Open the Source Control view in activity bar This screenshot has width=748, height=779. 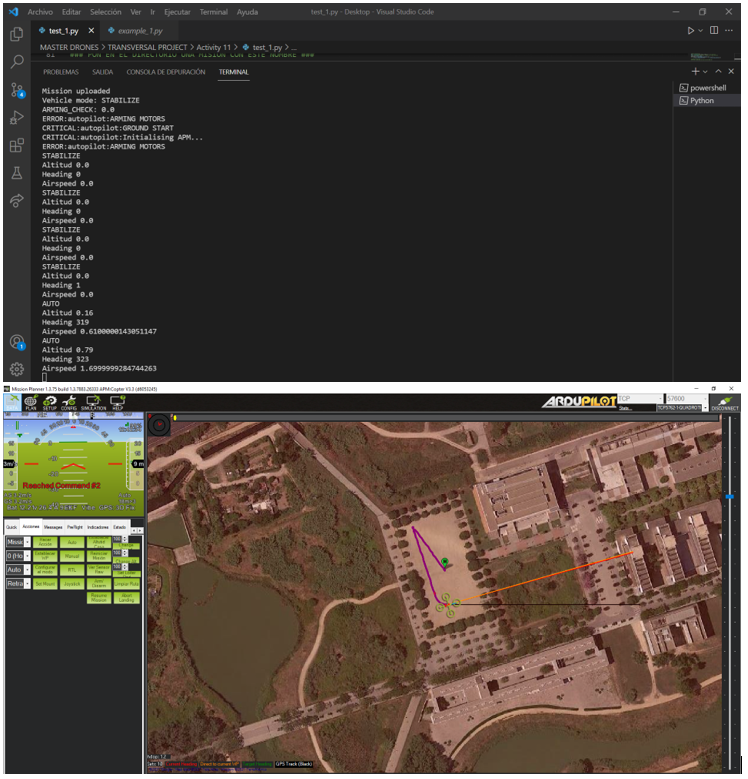point(16,90)
